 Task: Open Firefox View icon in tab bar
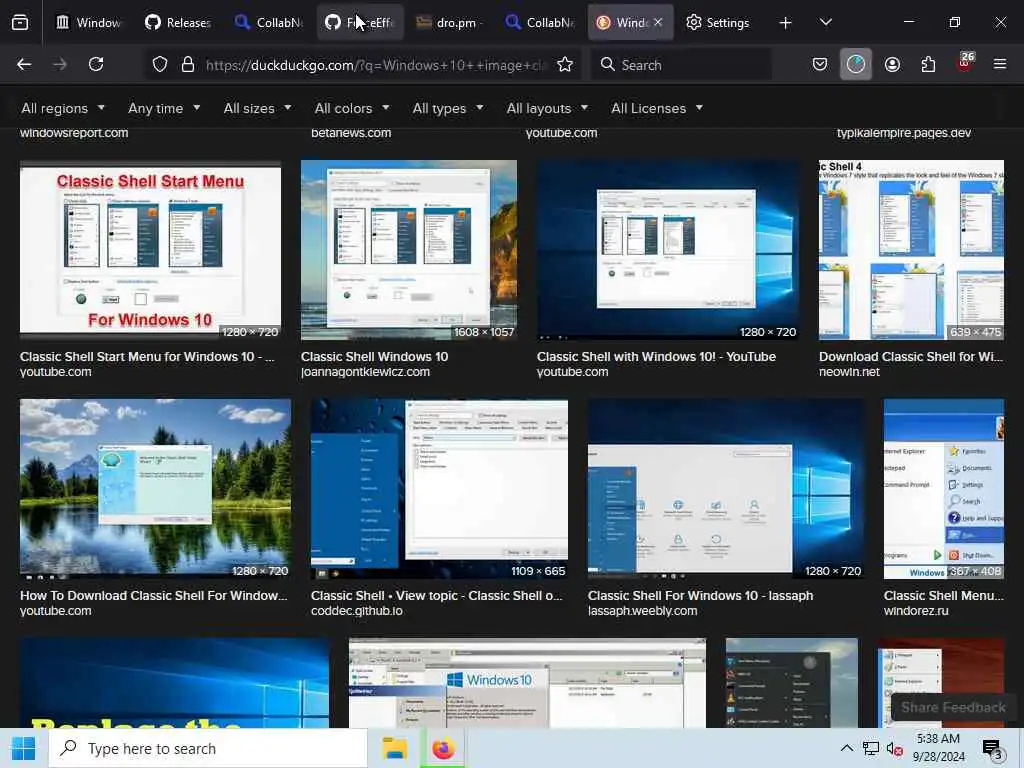20,23
